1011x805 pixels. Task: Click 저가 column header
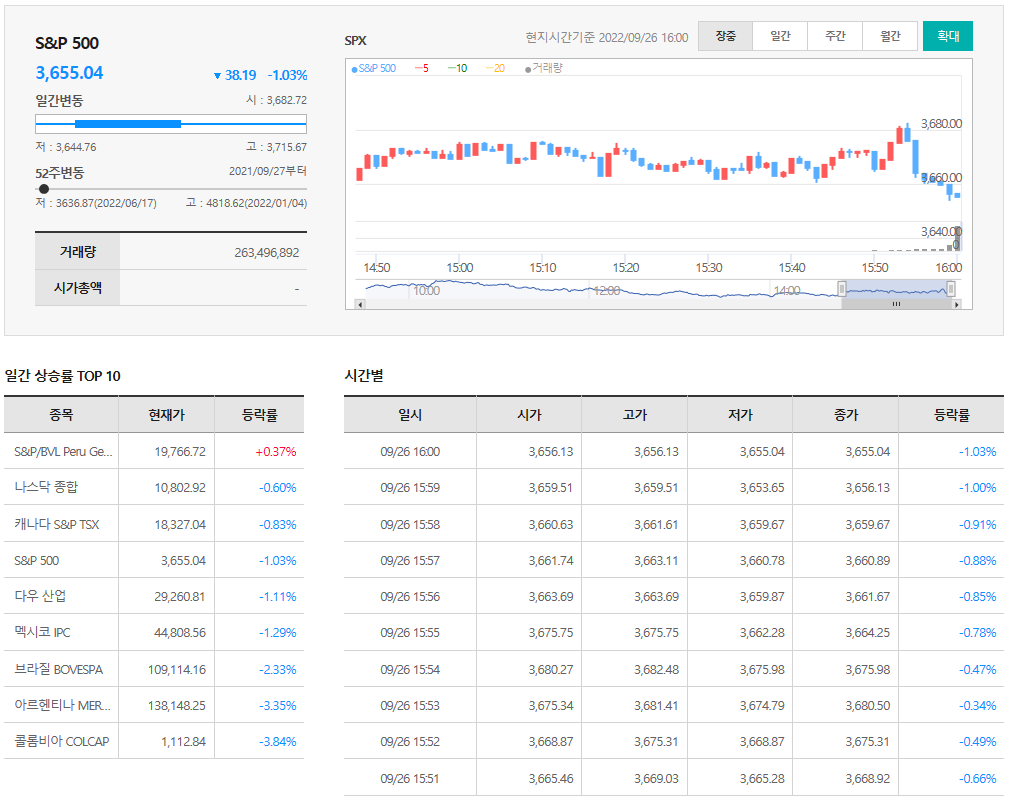click(740, 415)
